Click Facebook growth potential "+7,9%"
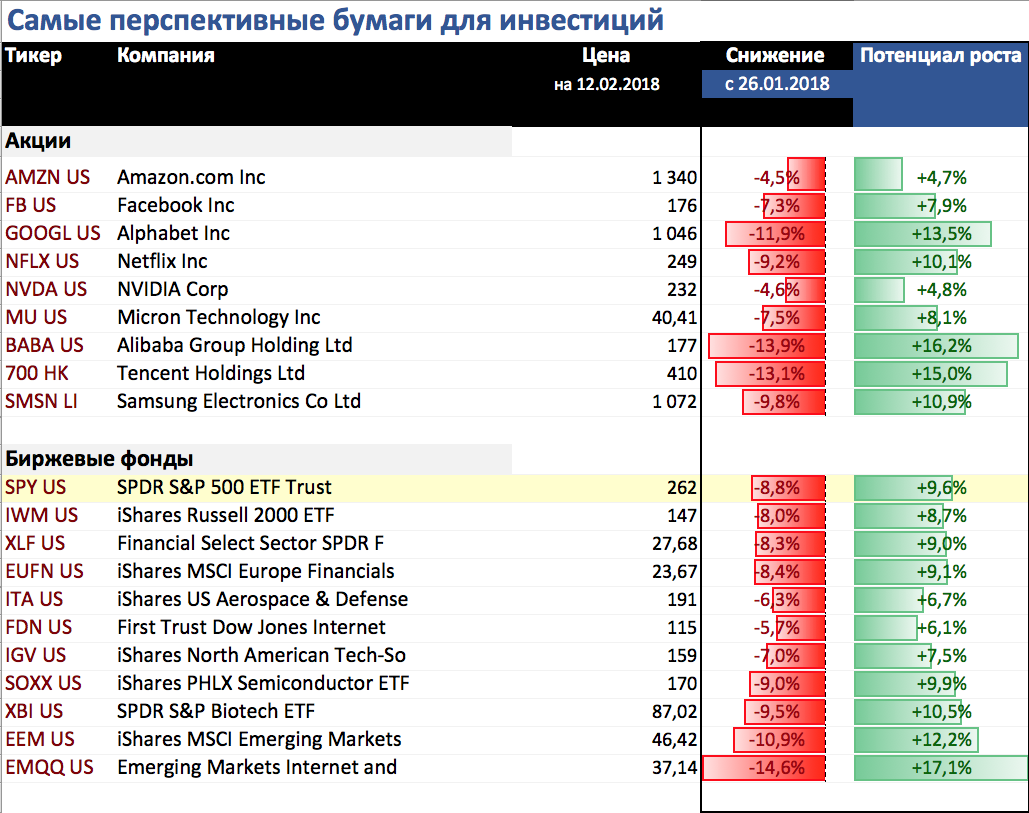This screenshot has width=1029, height=813. [942, 205]
